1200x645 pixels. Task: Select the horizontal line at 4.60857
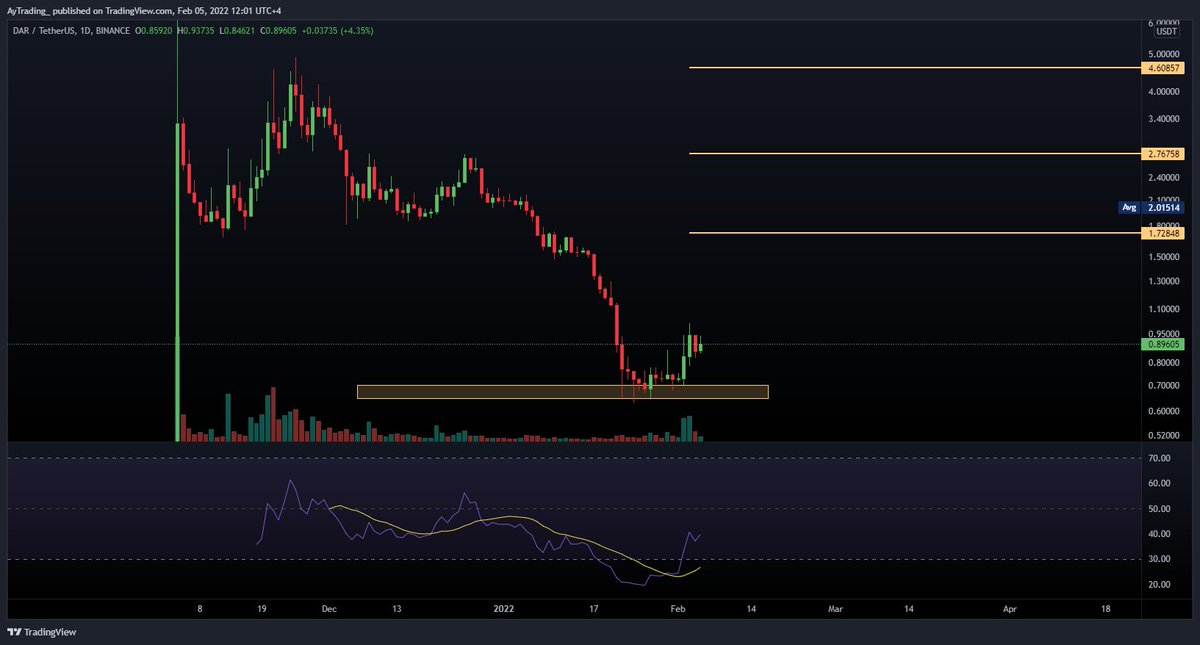914,68
